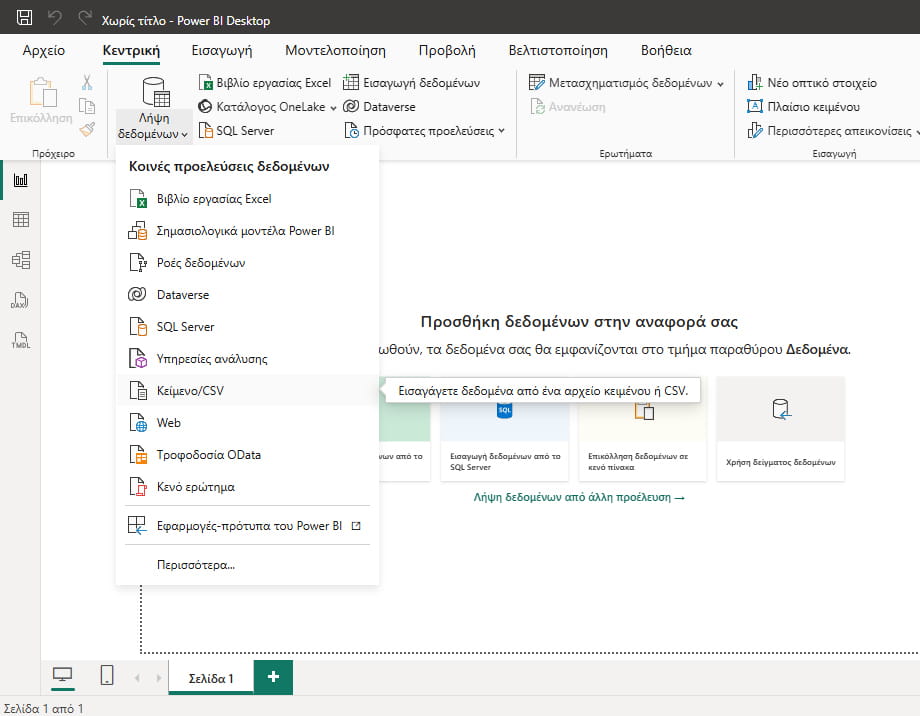The image size is (920, 716).
Task: Select the mobile layout icon
Action: [107, 675]
